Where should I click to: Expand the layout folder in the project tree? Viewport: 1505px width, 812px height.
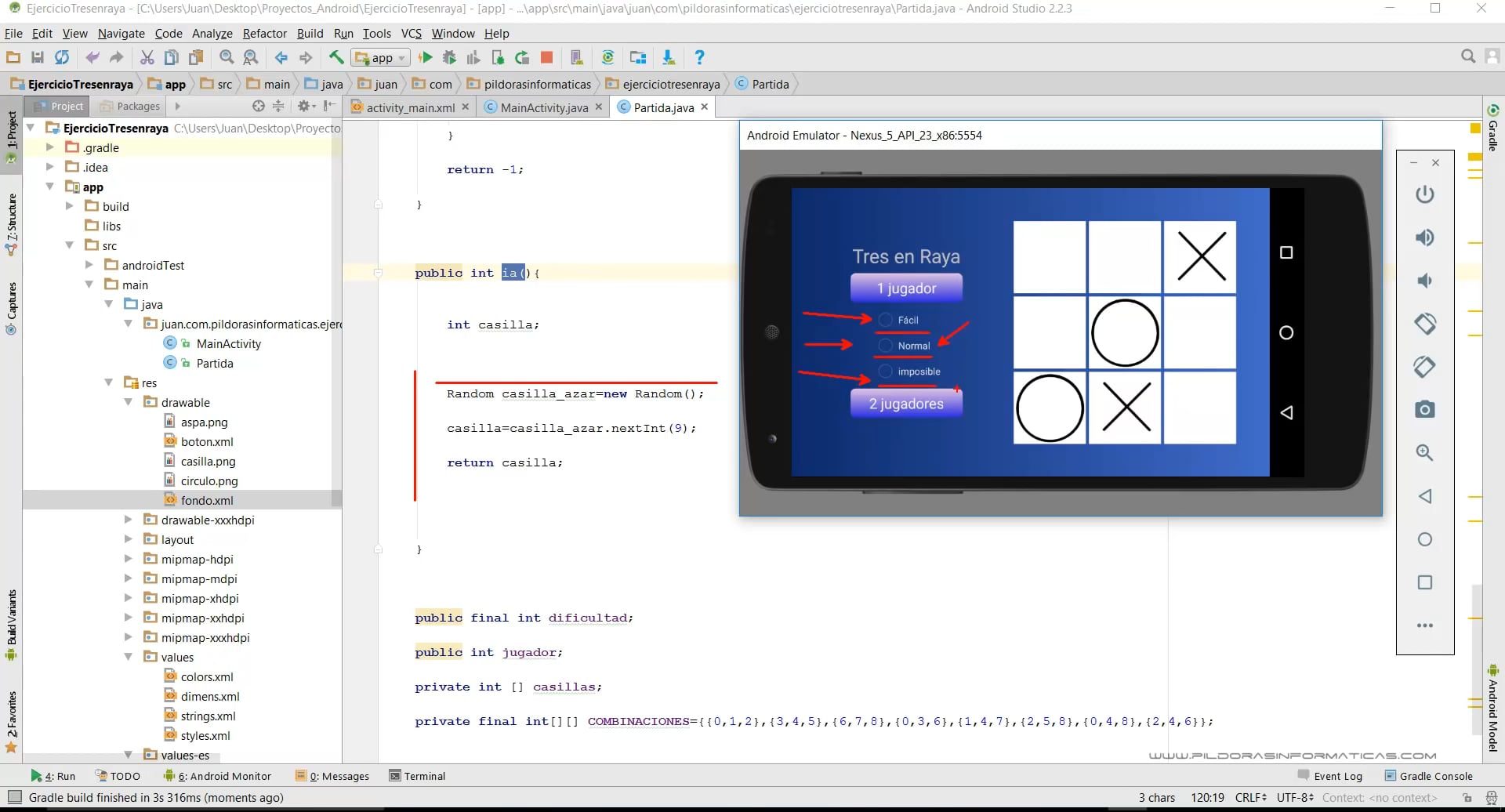point(128,539)
